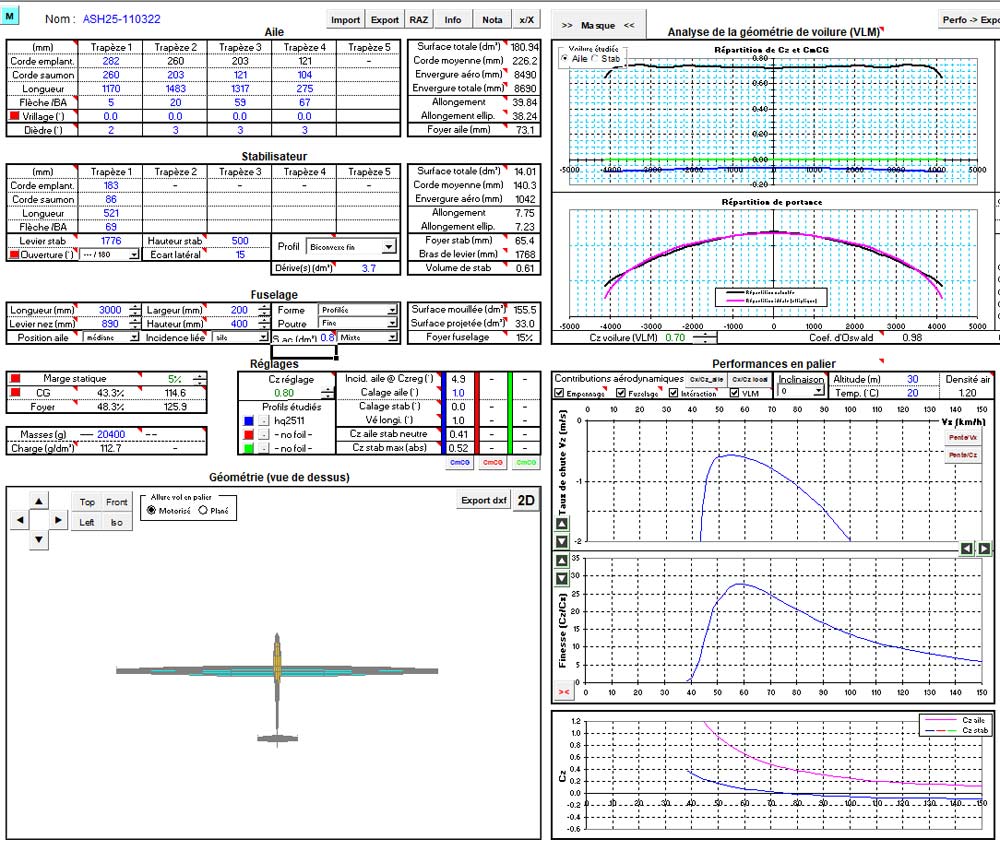Click red square beside Ouverture label

pos(14,255)
